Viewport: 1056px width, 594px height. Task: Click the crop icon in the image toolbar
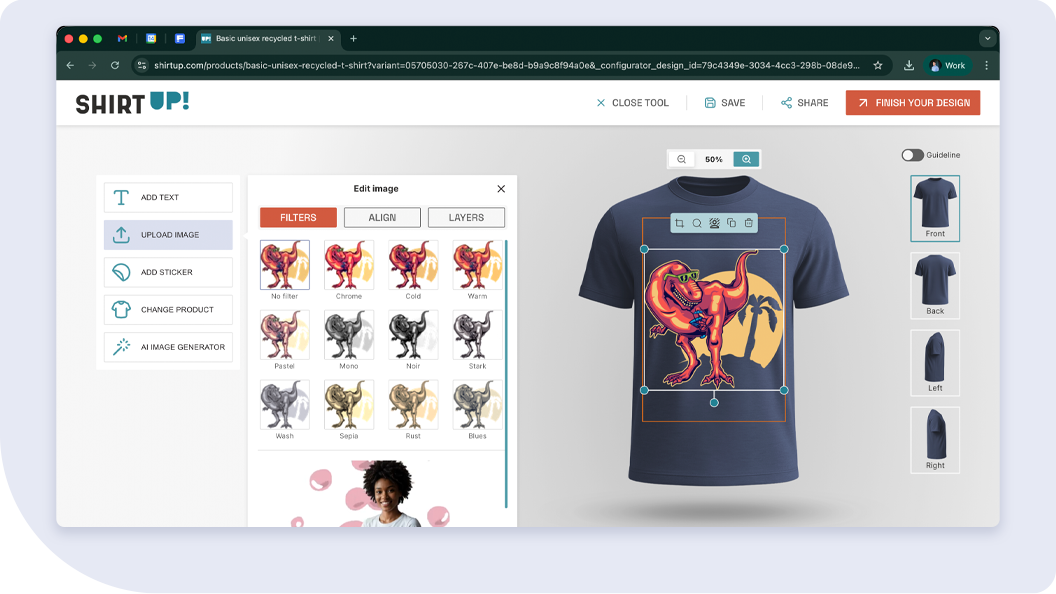(680, 223)
